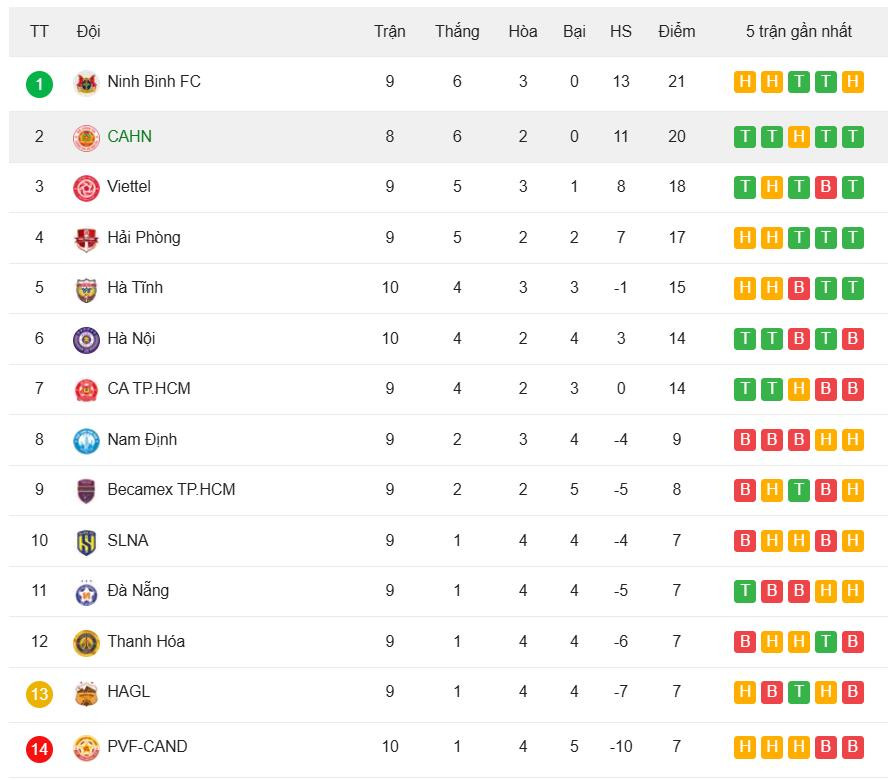This screenshot has height=780, width=893.
Task: Open the Becamex TP.HCM team link
Action: click(171, 489)
